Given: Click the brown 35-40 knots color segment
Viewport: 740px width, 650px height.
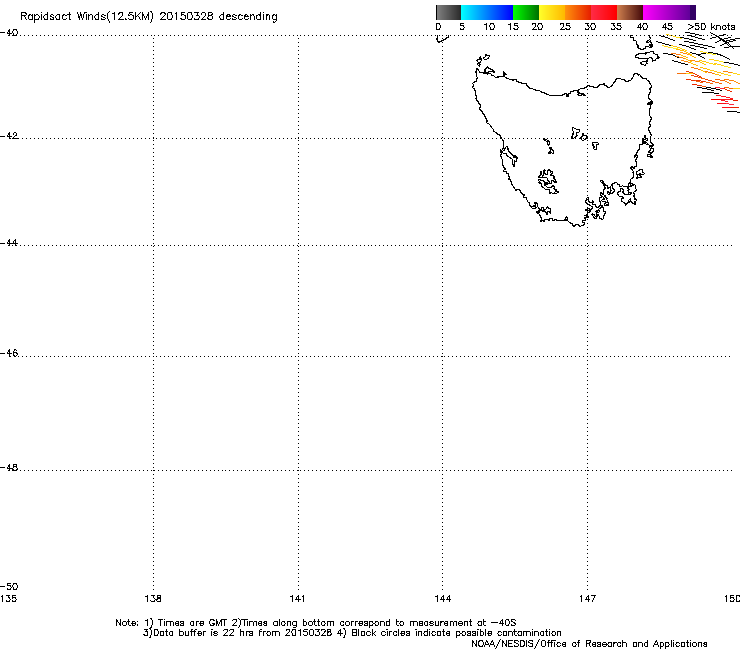Looking at the screenshot, I should pos(630,12).
